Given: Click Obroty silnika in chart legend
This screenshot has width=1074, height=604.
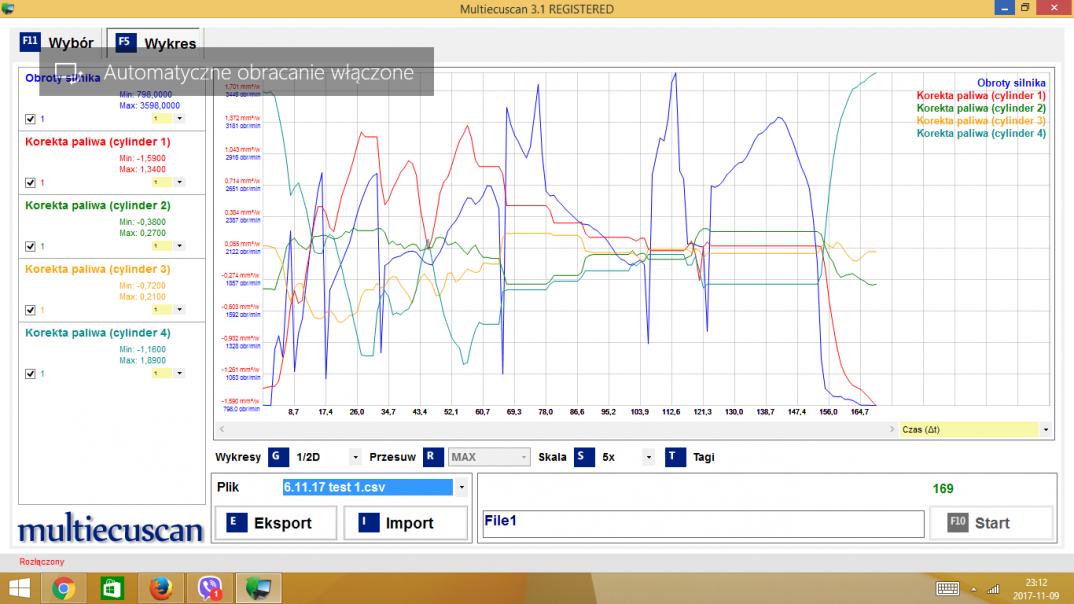Looking at the screenshot, I should pyautogui.click(x=1011, y=83).
